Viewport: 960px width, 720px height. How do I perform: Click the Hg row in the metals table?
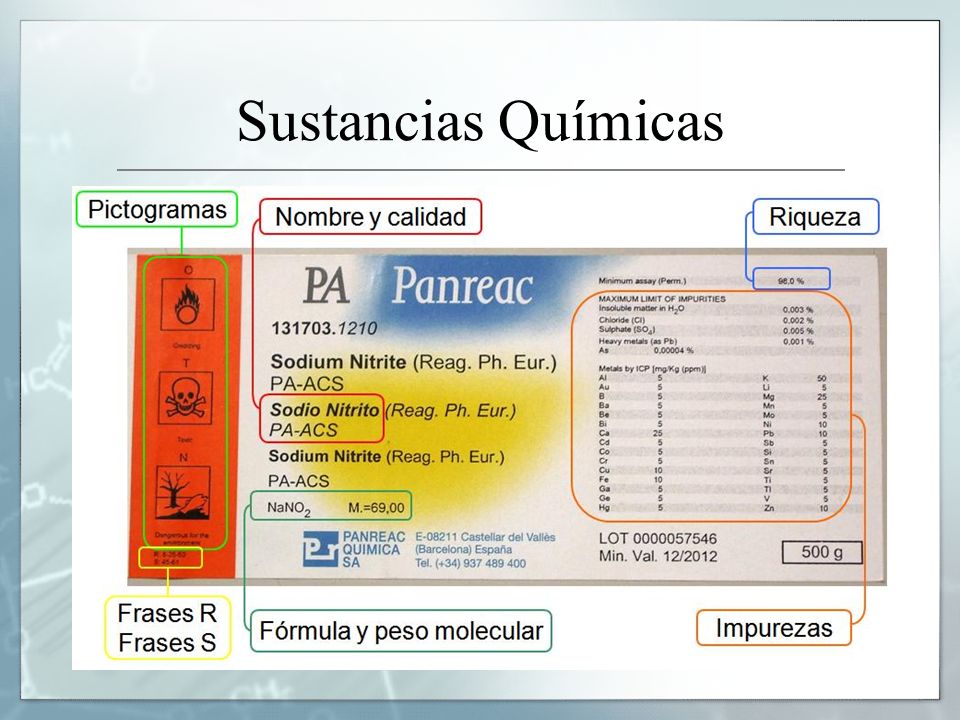click(x=631, y=508)
